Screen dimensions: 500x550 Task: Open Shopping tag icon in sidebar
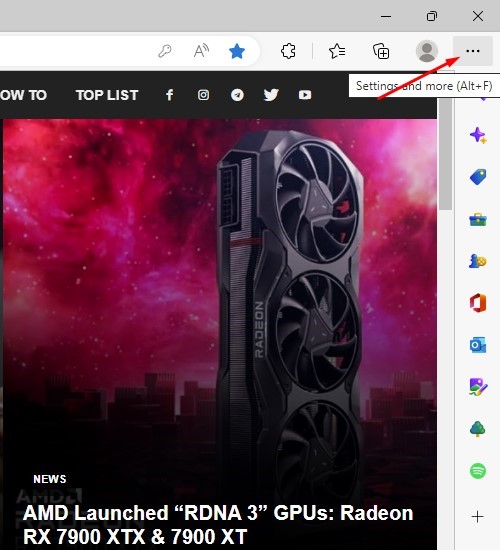coord(478,177)
